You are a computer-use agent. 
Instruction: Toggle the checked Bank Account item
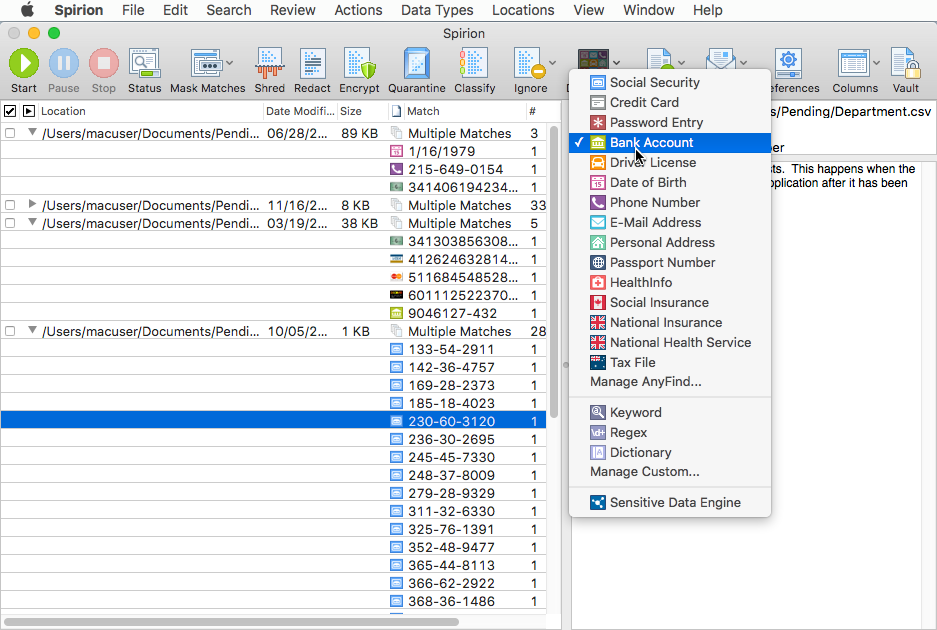670,142
